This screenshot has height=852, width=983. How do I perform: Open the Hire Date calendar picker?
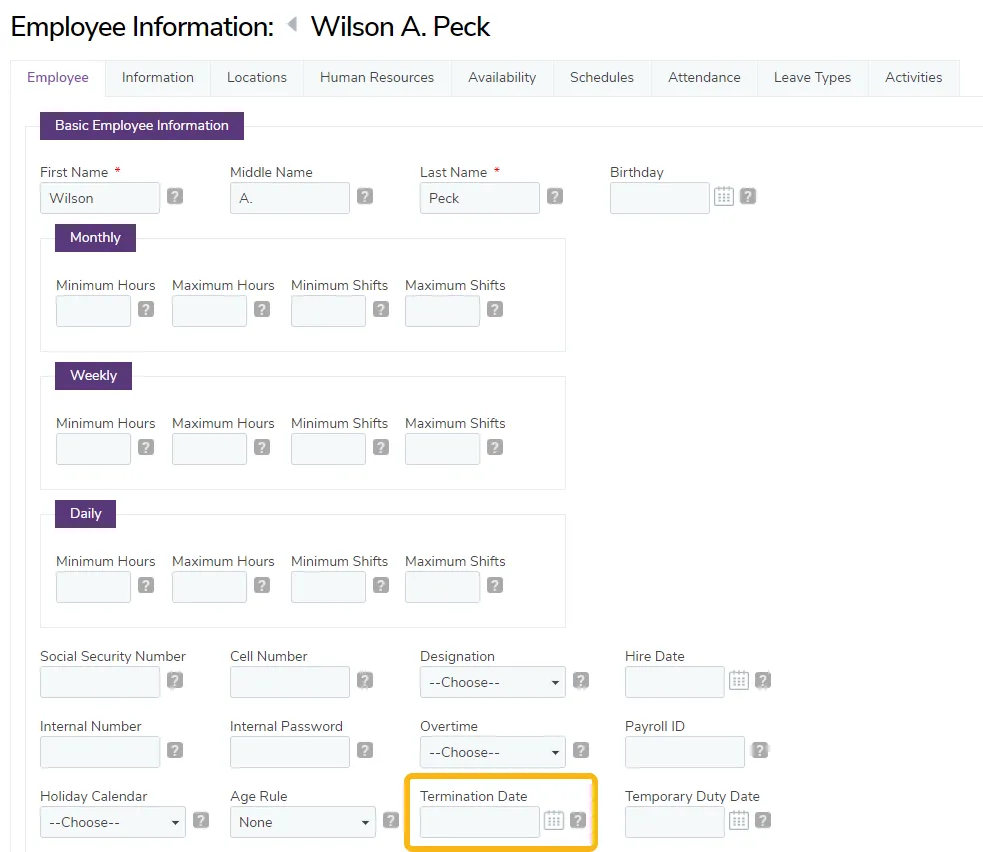point(739,680)
